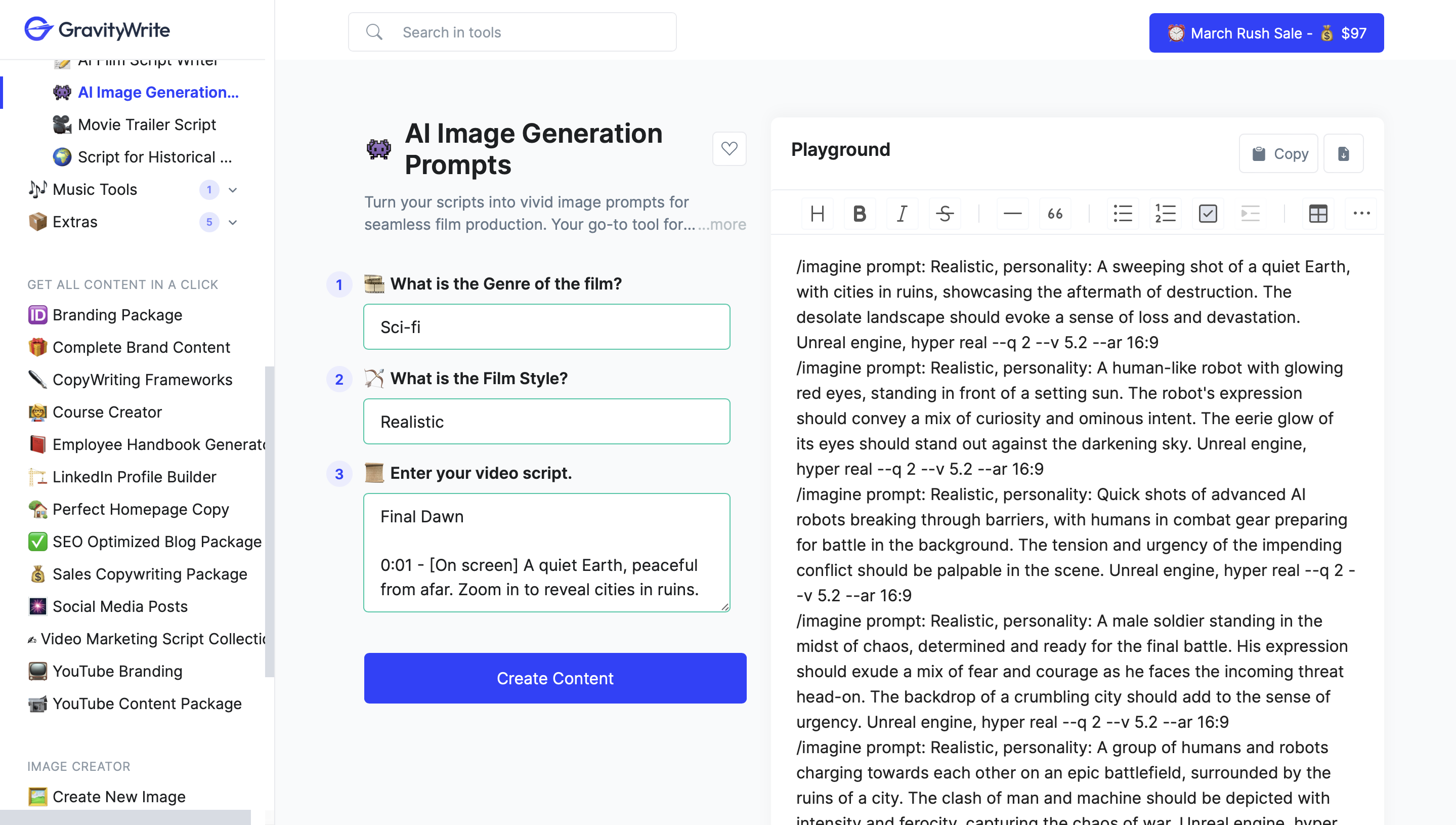Click the Create Content button
Viewport: 1456px width, 825px height.
click(x=554, y=678)
